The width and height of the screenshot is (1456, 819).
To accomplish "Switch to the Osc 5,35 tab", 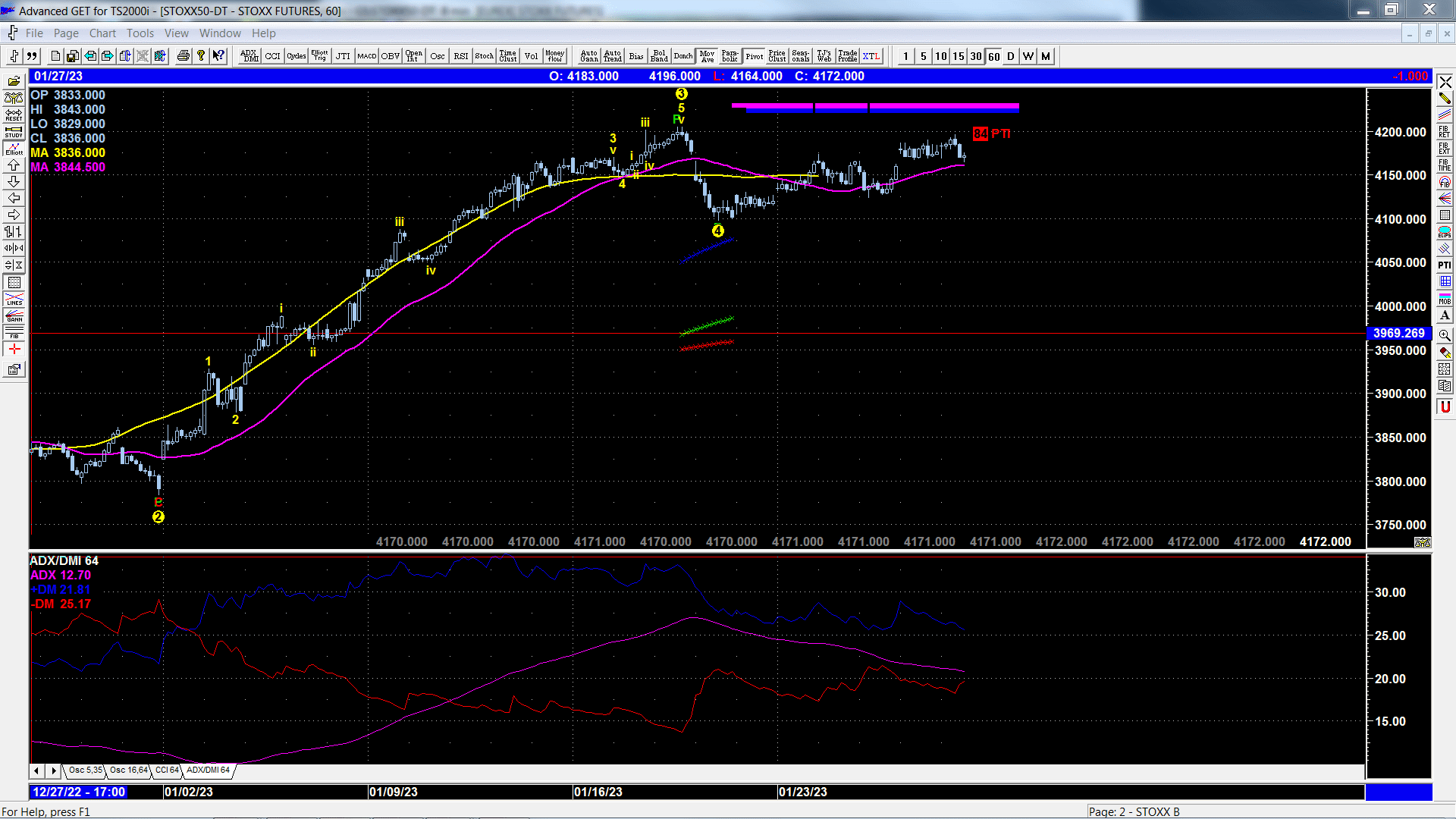I will point(85,770).
